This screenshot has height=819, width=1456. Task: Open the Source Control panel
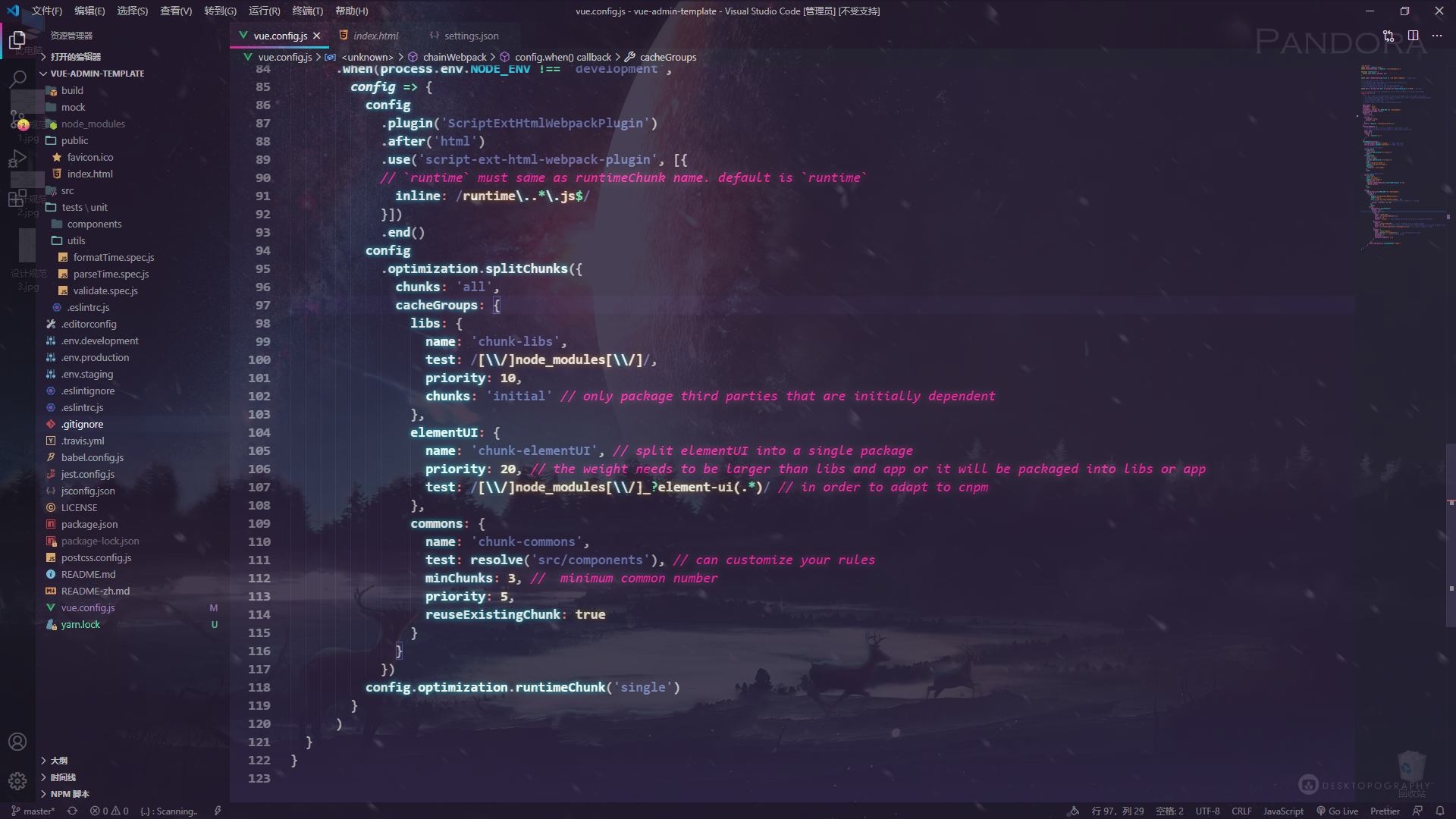pos(17,118)
